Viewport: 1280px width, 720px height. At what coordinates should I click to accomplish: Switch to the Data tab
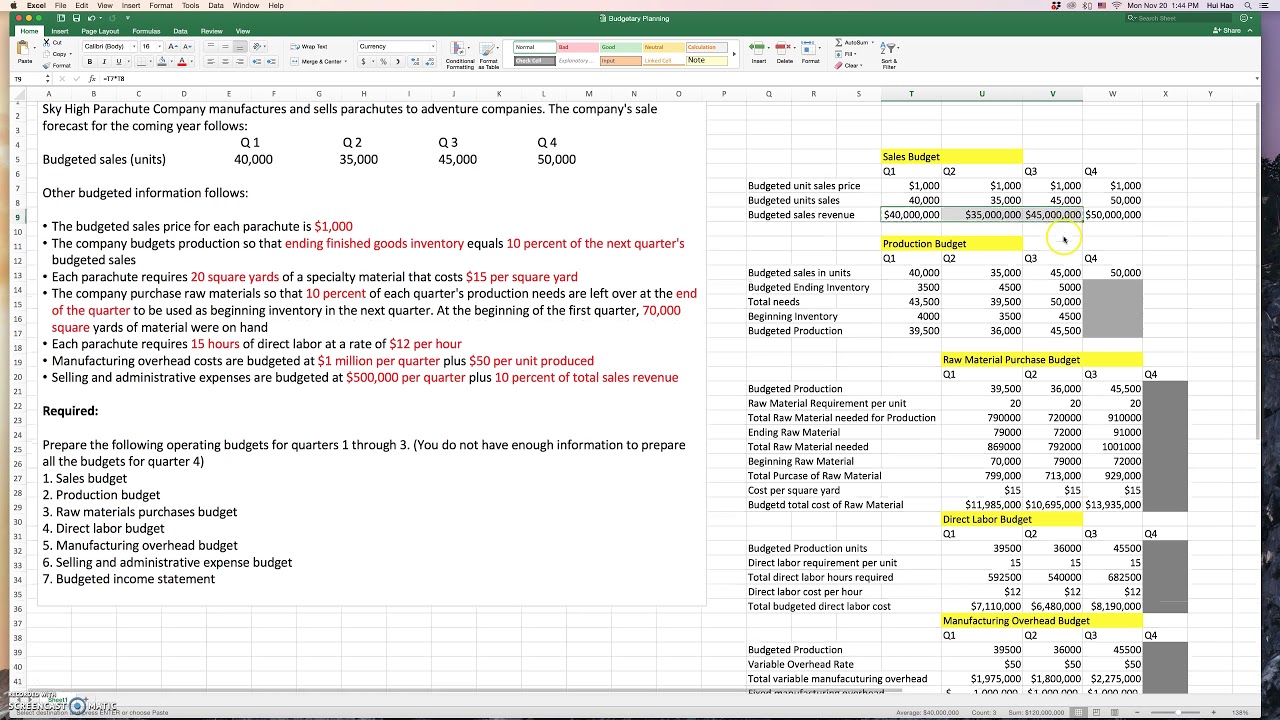click(180, 31)
